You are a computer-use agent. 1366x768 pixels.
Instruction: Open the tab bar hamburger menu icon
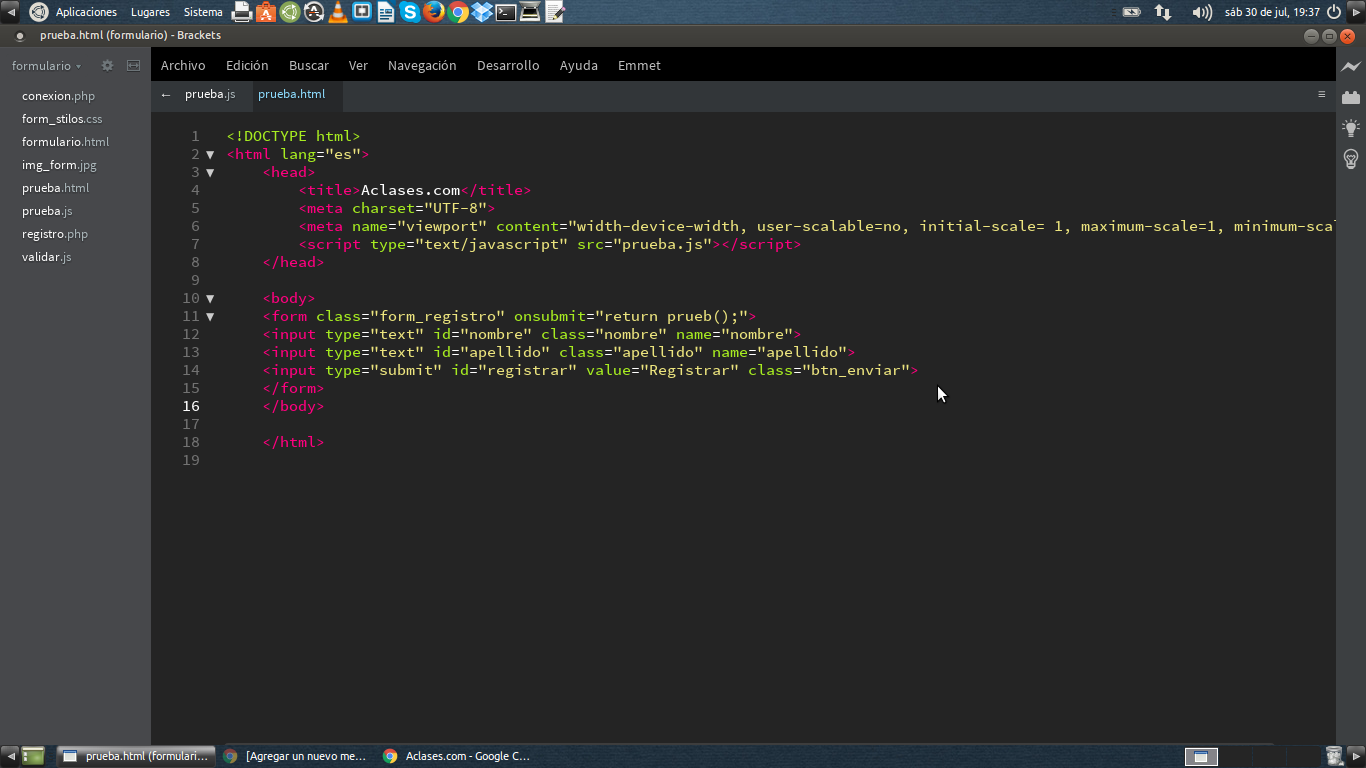[x=1321, y=95]
